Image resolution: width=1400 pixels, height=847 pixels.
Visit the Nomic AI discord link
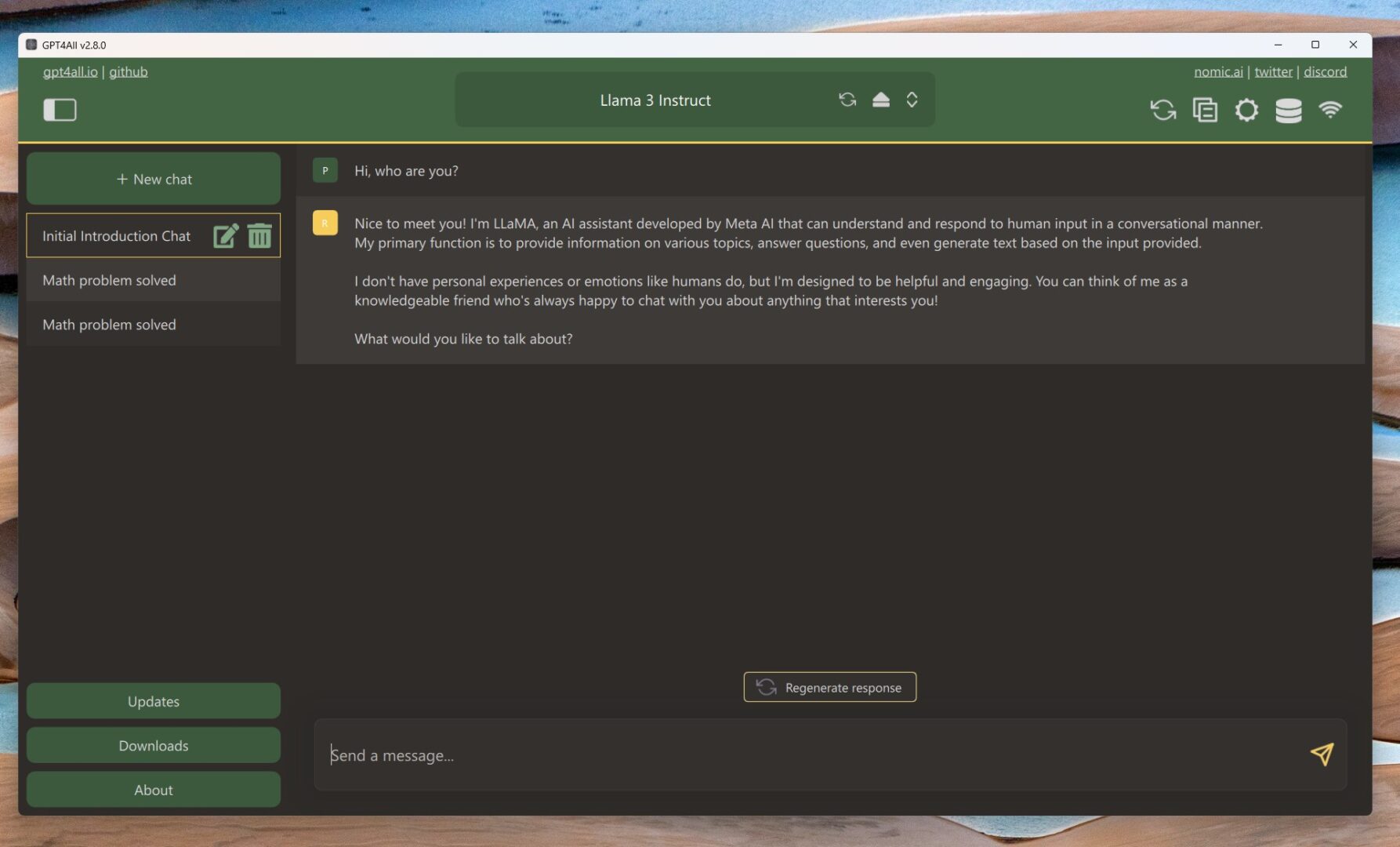pos(1325,71)
